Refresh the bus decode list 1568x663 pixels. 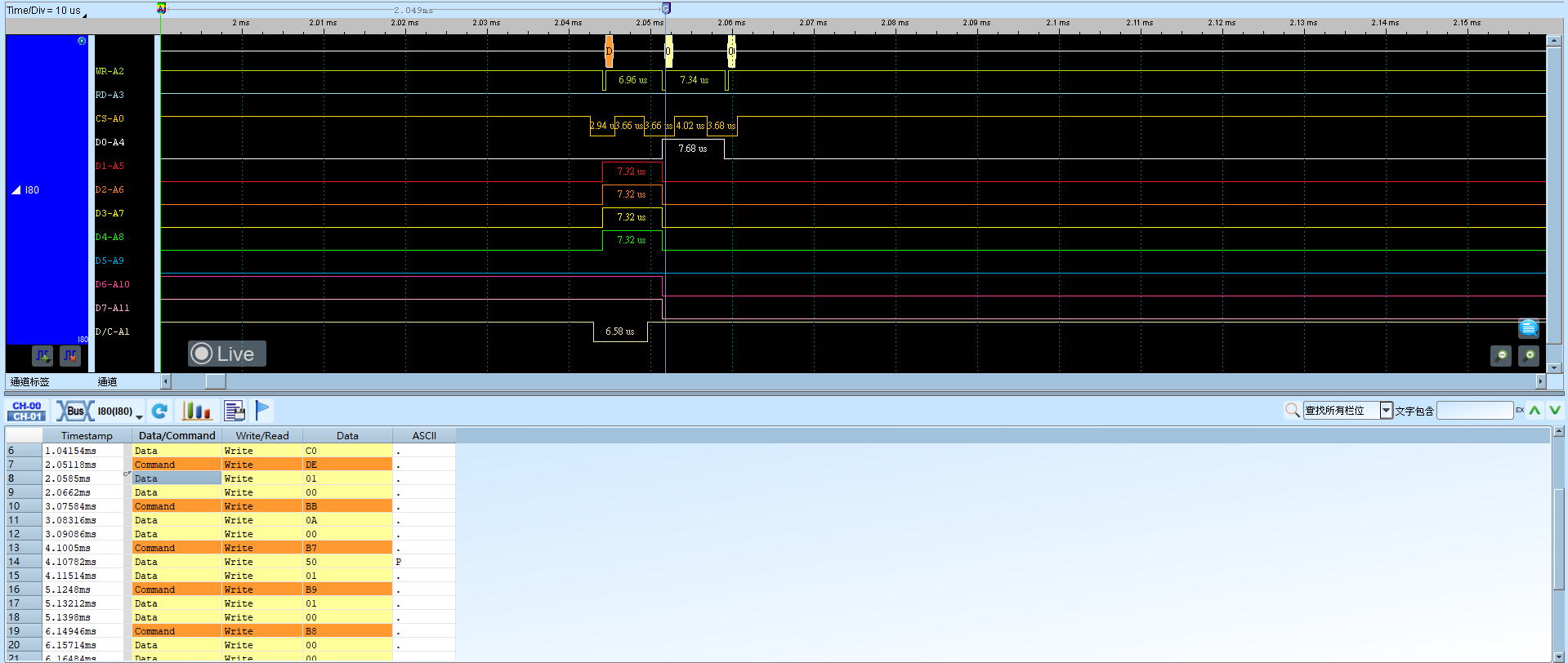pyautogui.click(x=160, y=411)
